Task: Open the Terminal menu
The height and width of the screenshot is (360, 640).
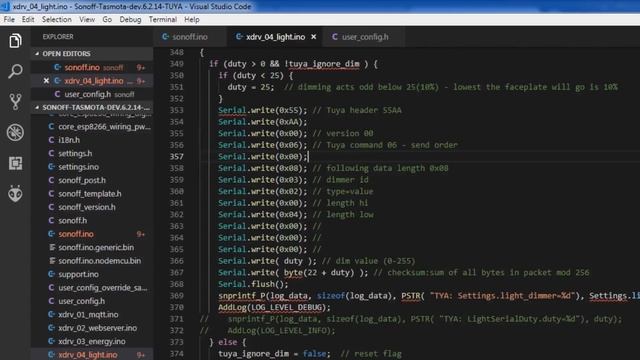Action: coord(162,20)
